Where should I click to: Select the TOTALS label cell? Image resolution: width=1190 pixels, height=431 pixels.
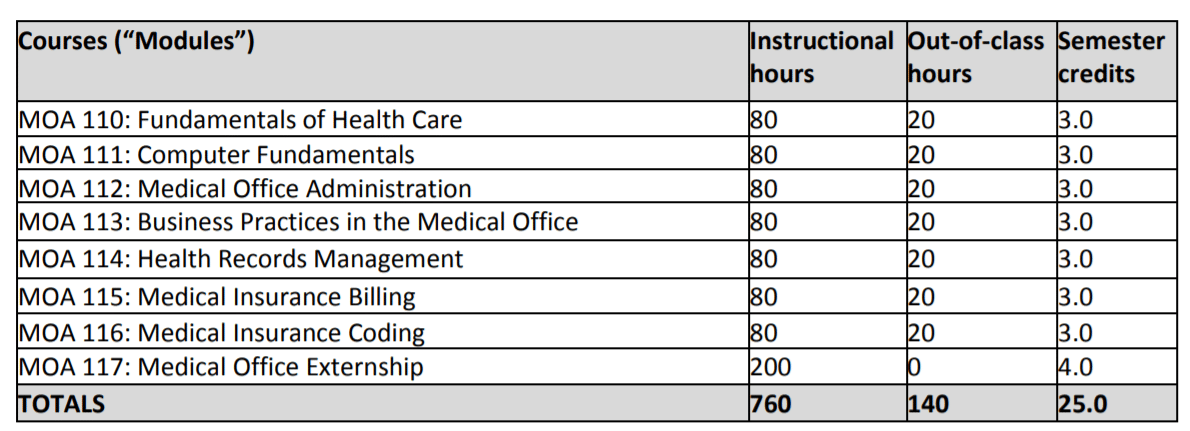click(x=382, y=403)
